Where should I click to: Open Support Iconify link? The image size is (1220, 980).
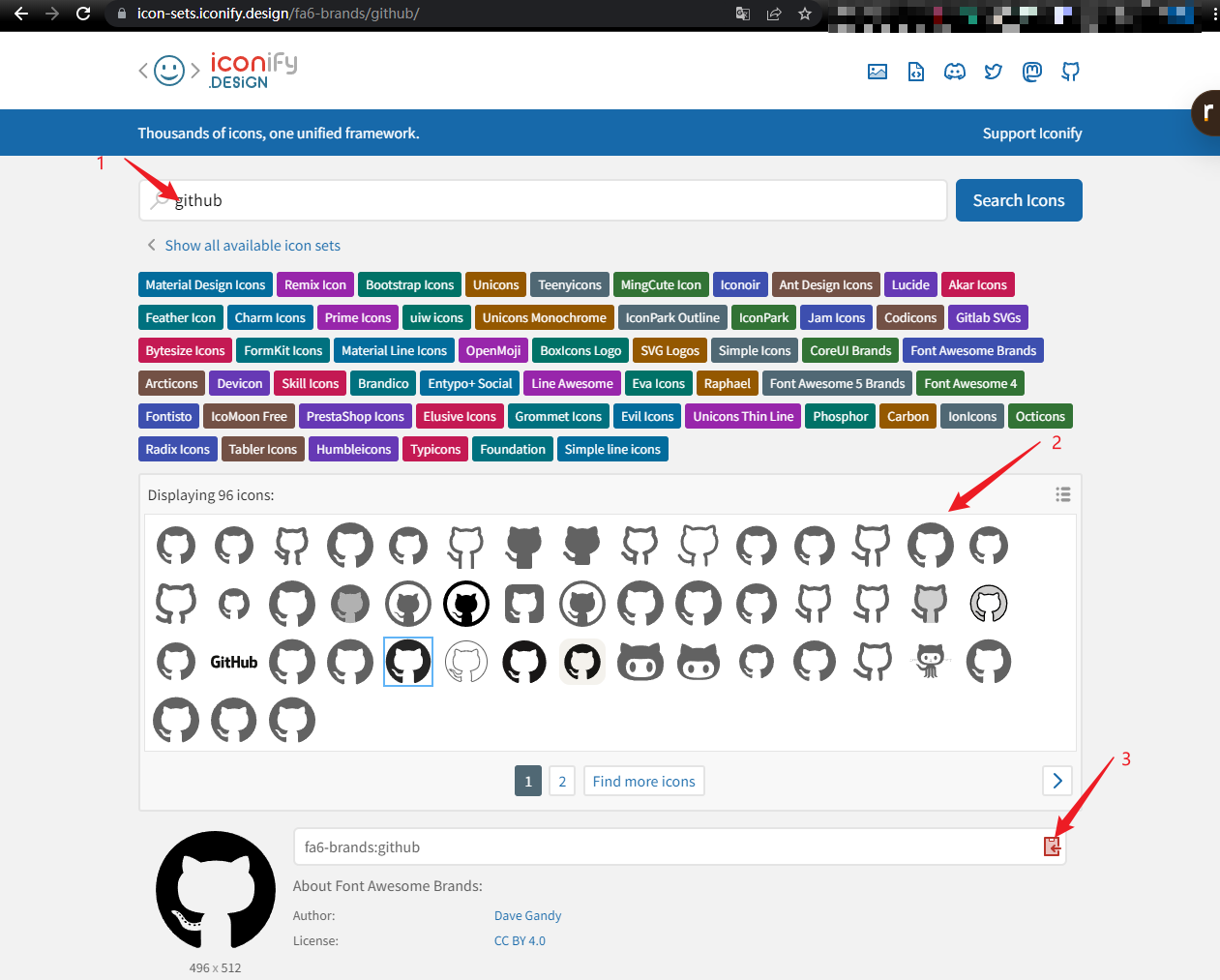1032,134
